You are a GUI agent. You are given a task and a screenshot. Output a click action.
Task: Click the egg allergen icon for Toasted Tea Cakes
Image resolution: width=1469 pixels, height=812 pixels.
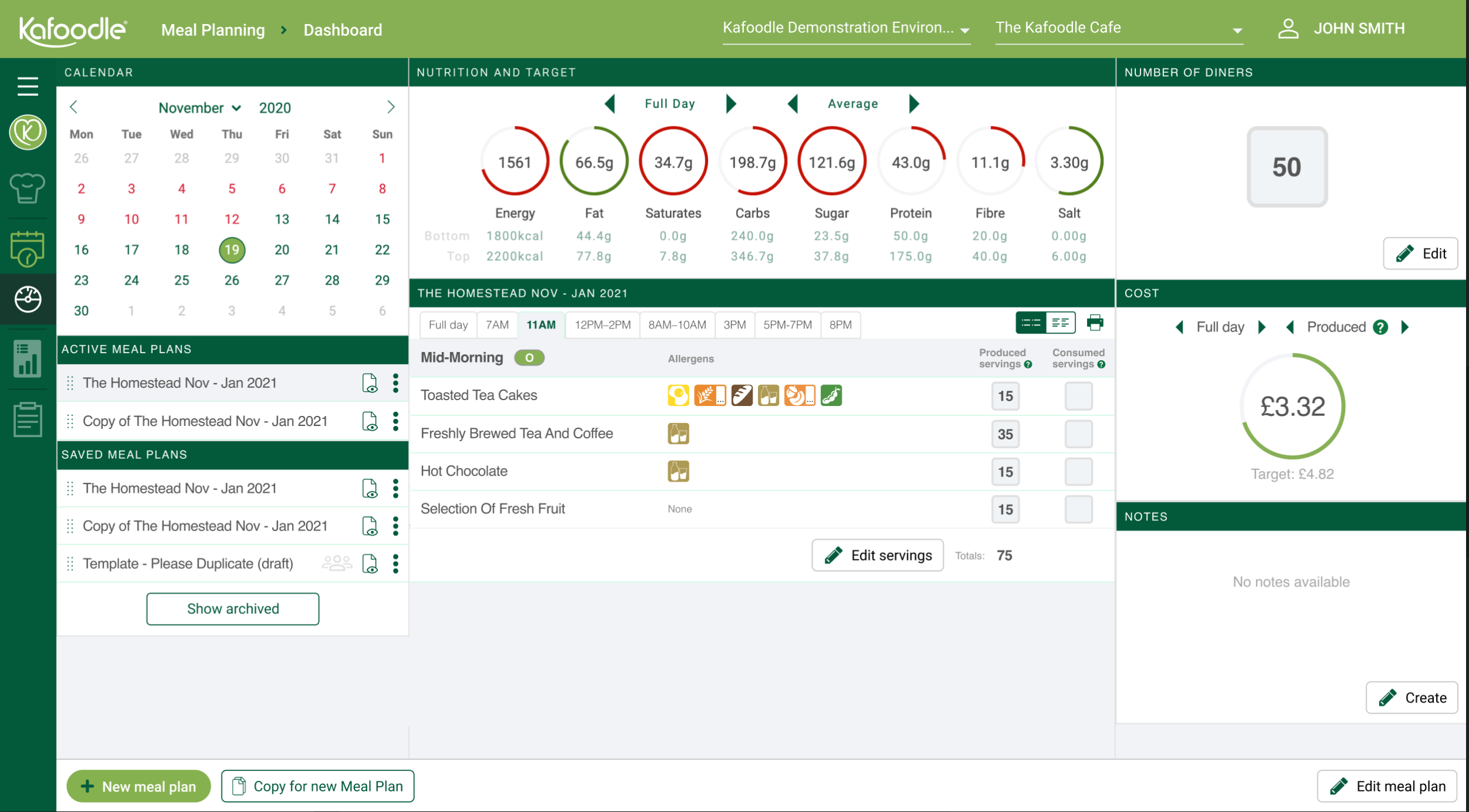click(x=678, y=395)
